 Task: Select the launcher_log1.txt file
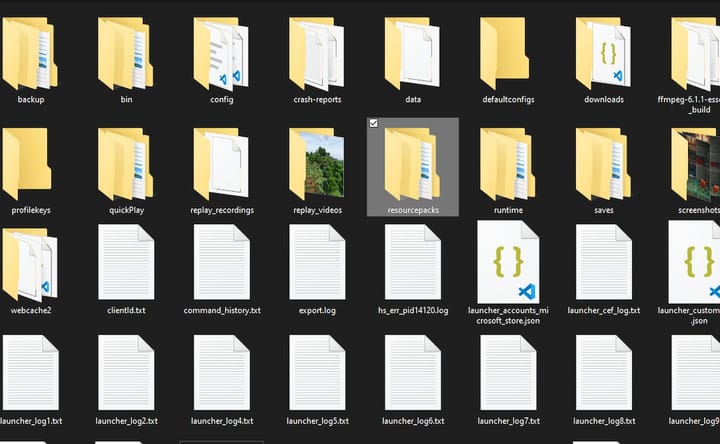click(x=30, y=373)
